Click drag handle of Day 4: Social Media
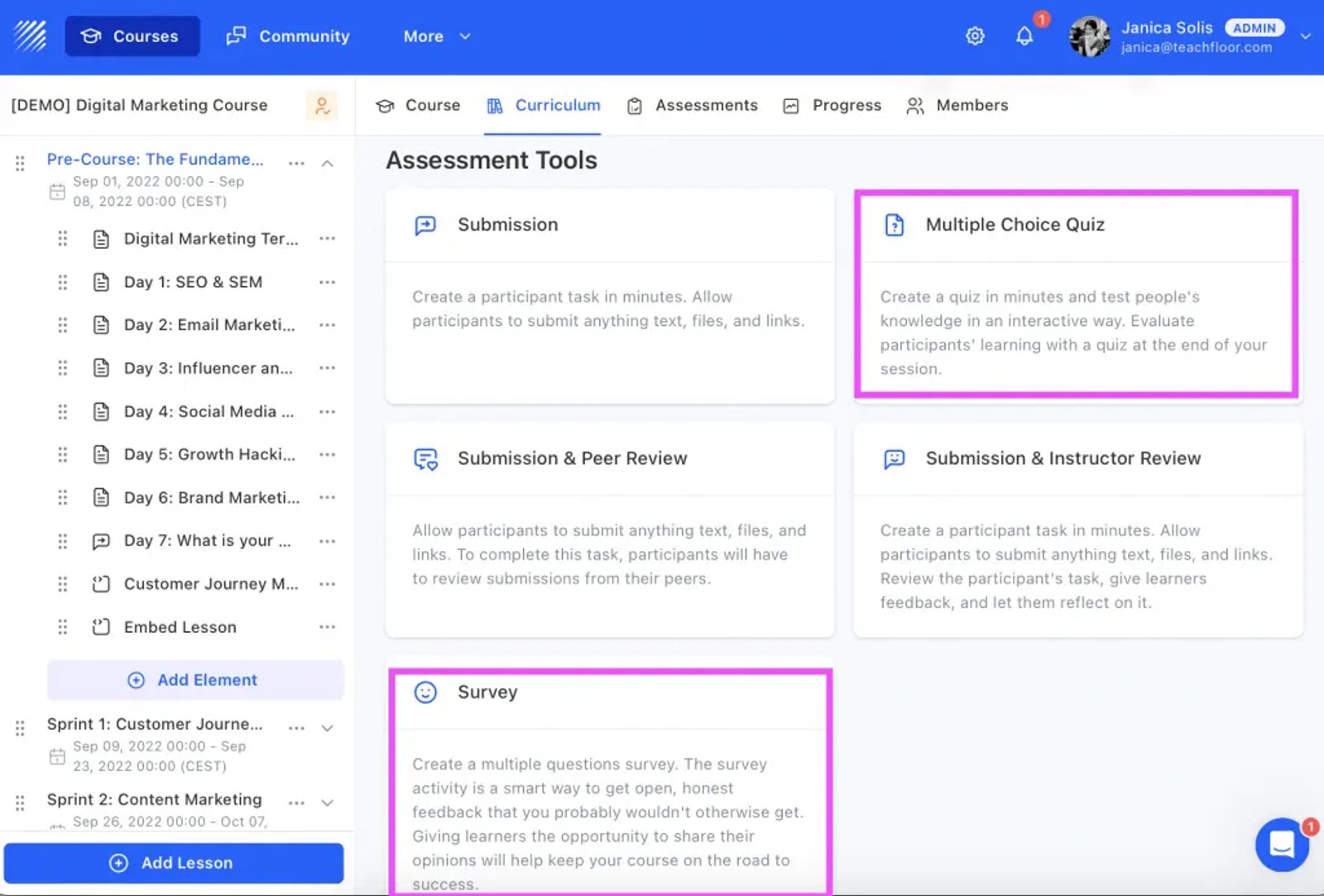 pos(63,411)
